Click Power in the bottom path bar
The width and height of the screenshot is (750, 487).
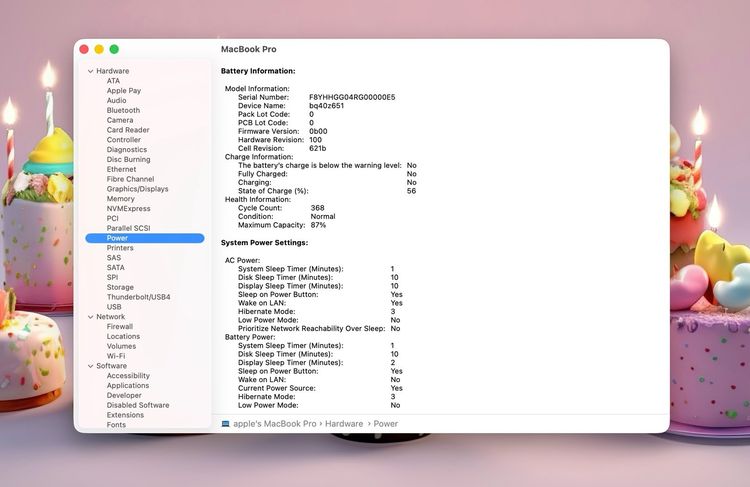[x=386, y=424]
